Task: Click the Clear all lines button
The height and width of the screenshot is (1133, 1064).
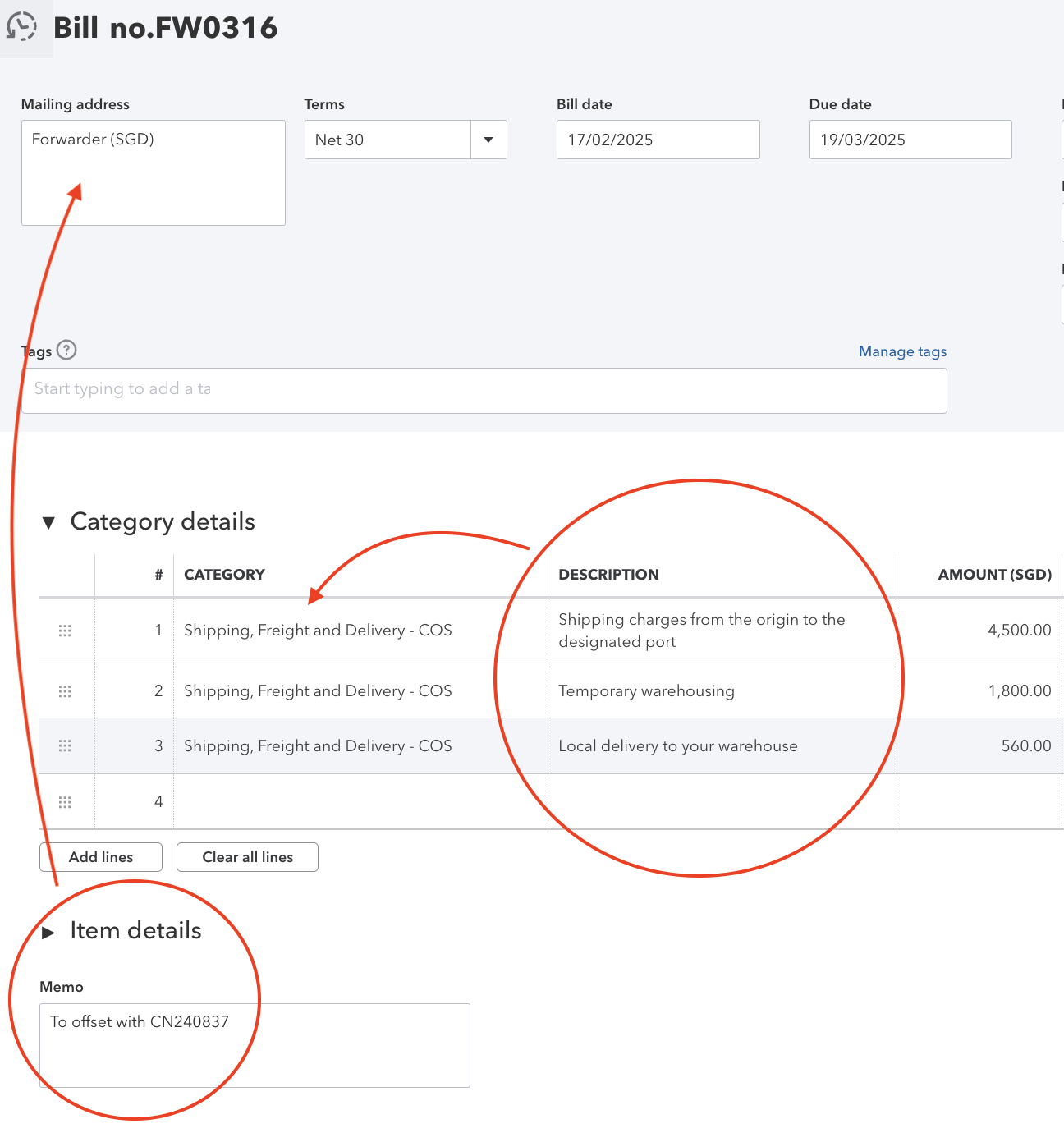Action: pos(247,856)
